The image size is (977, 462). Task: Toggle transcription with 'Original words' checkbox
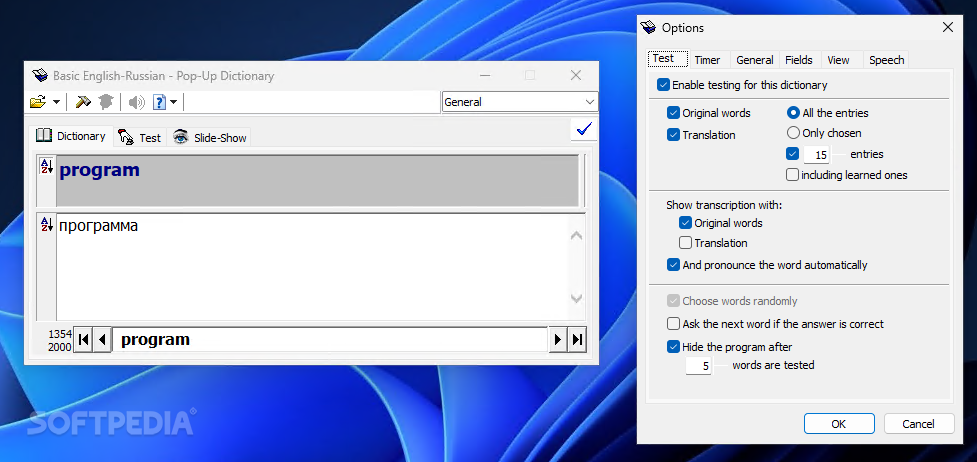click(685, 223)
